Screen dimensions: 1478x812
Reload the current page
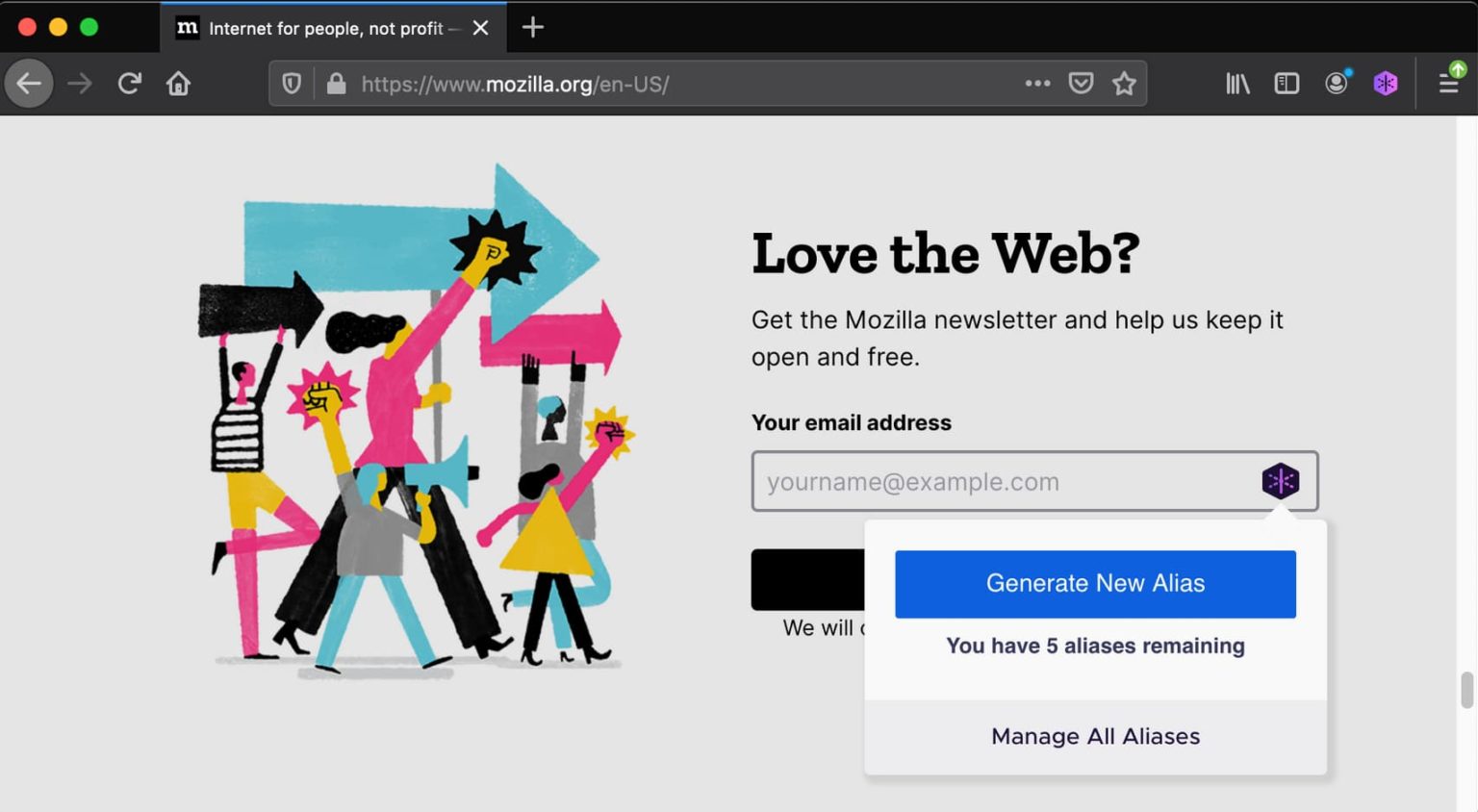point(129,83)
